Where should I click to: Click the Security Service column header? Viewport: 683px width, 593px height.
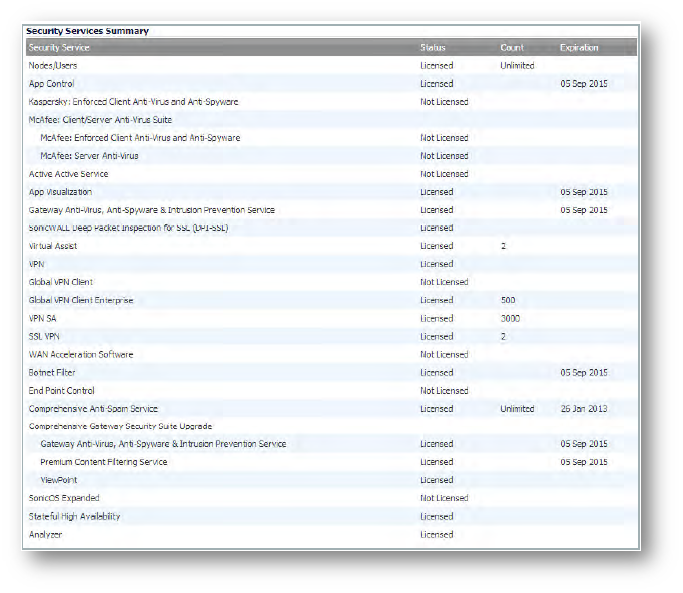click(59, 48)
